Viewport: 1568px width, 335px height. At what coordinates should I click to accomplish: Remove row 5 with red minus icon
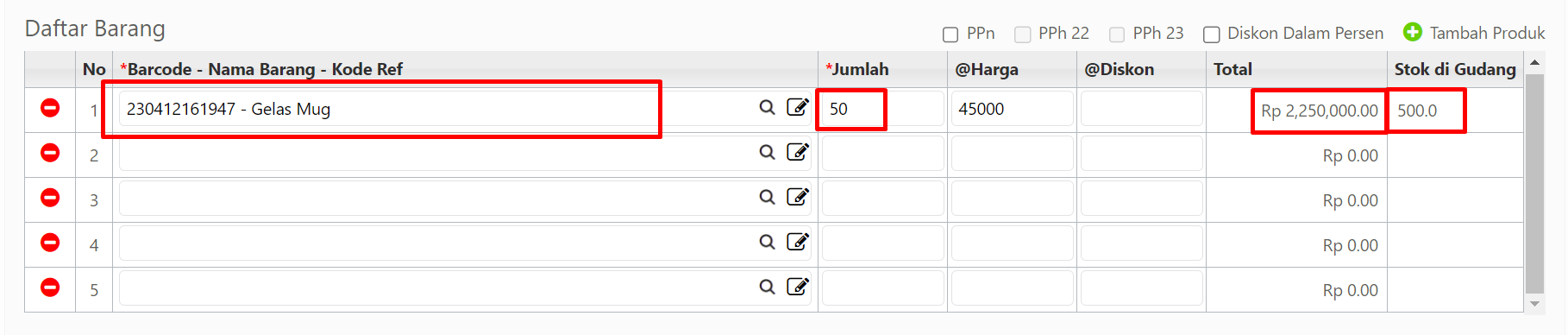point(50,288)
